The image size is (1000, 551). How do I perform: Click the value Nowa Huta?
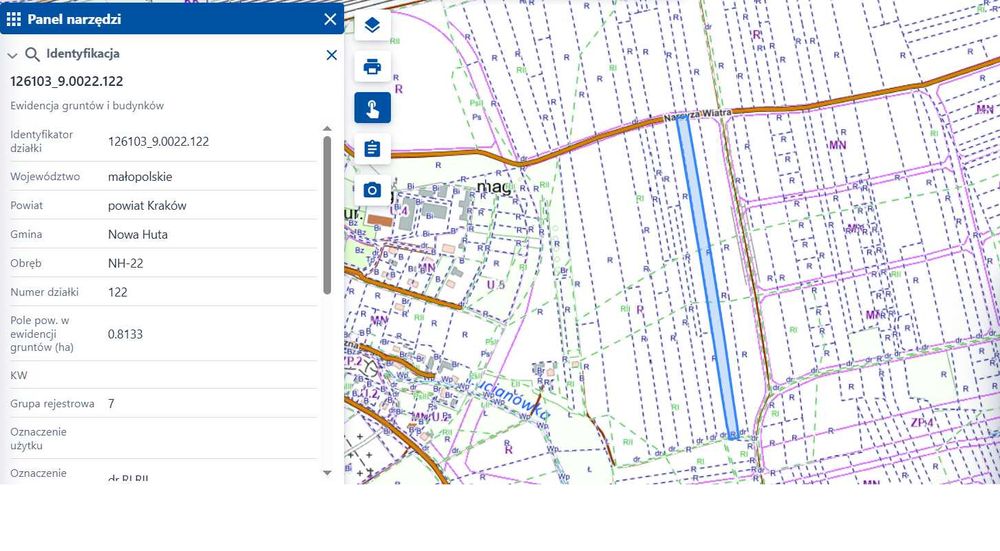tap(138, 234)
